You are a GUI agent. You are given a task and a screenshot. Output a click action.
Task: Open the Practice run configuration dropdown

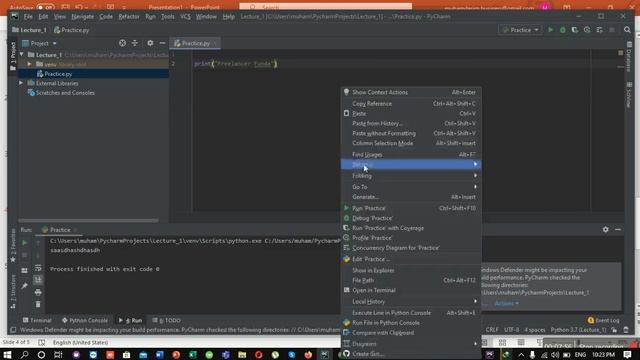tap(520, 30)
